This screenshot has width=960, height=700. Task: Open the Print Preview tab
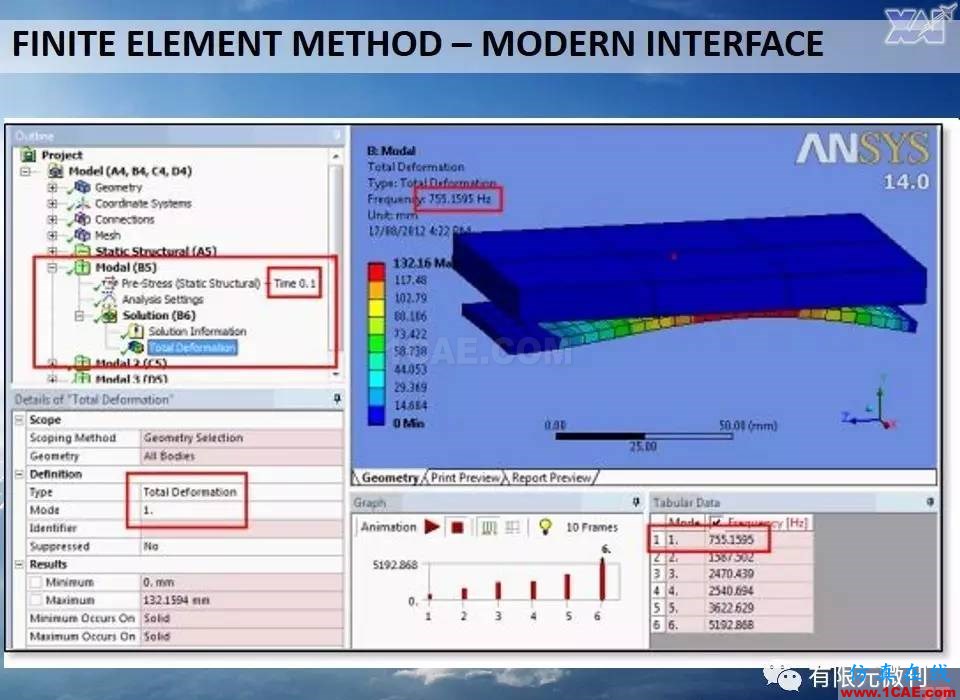[465, 478]
